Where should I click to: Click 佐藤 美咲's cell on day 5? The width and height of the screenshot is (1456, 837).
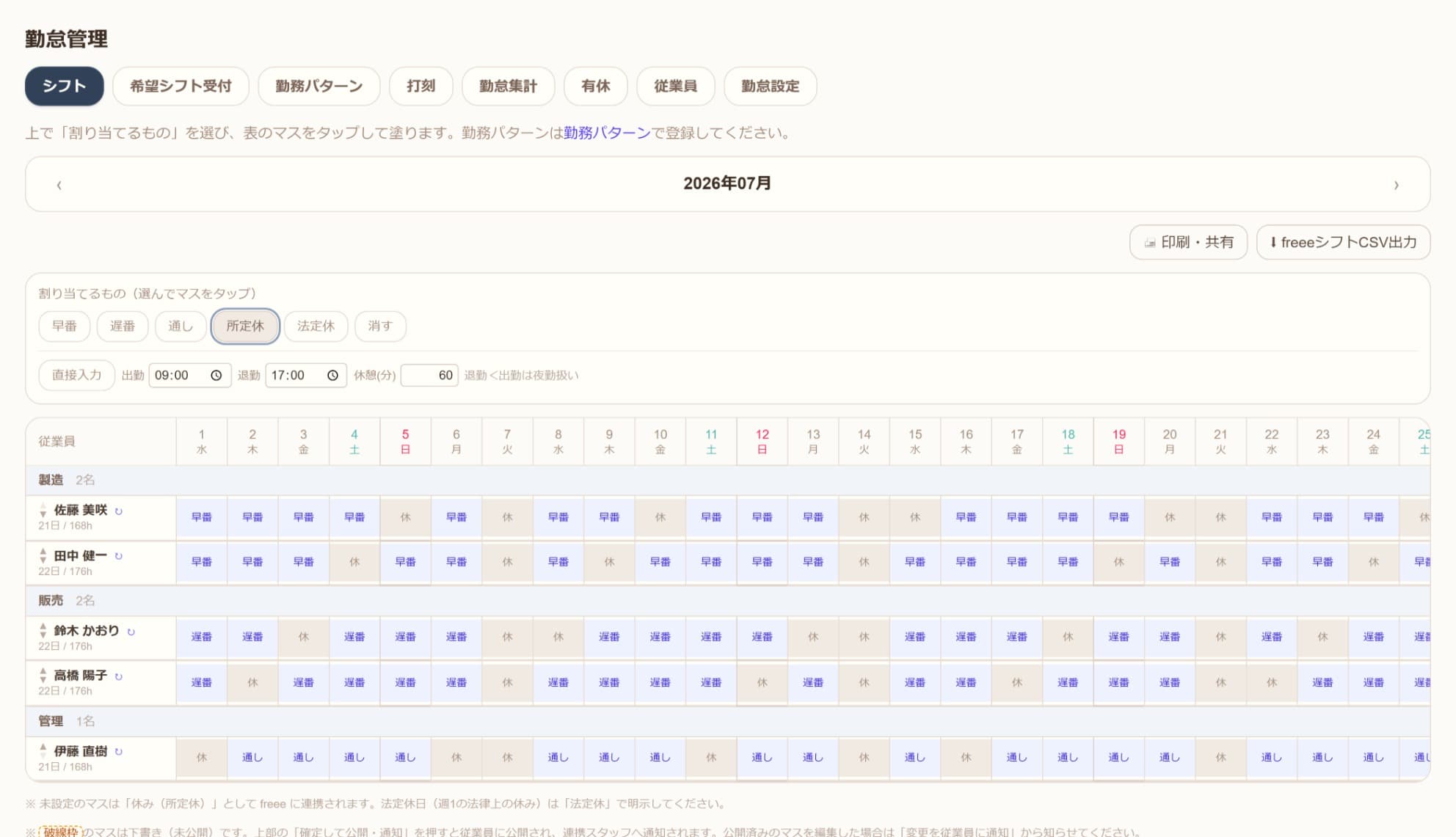406,517
